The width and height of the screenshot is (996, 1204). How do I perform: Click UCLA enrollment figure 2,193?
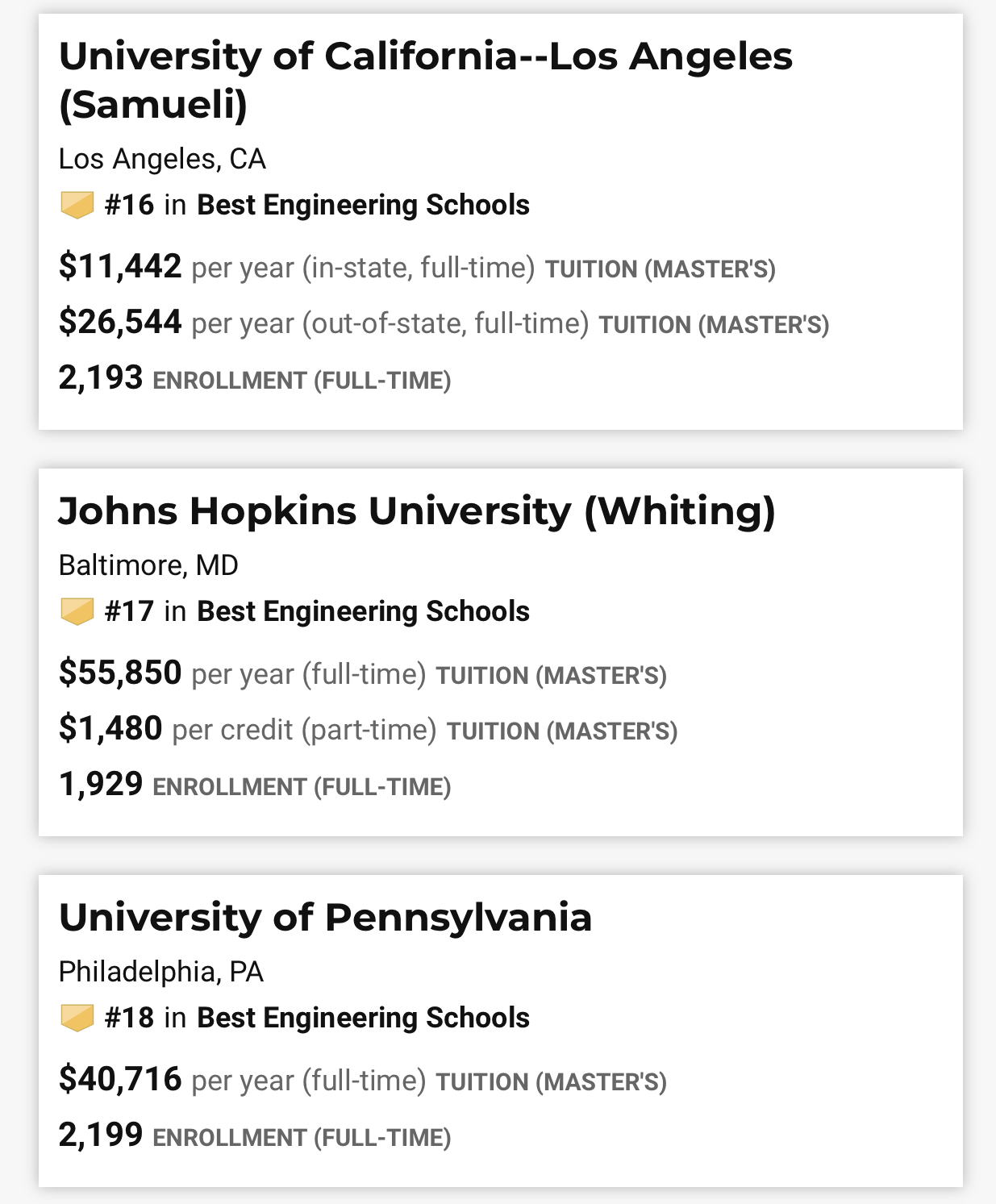pos(101,377)
